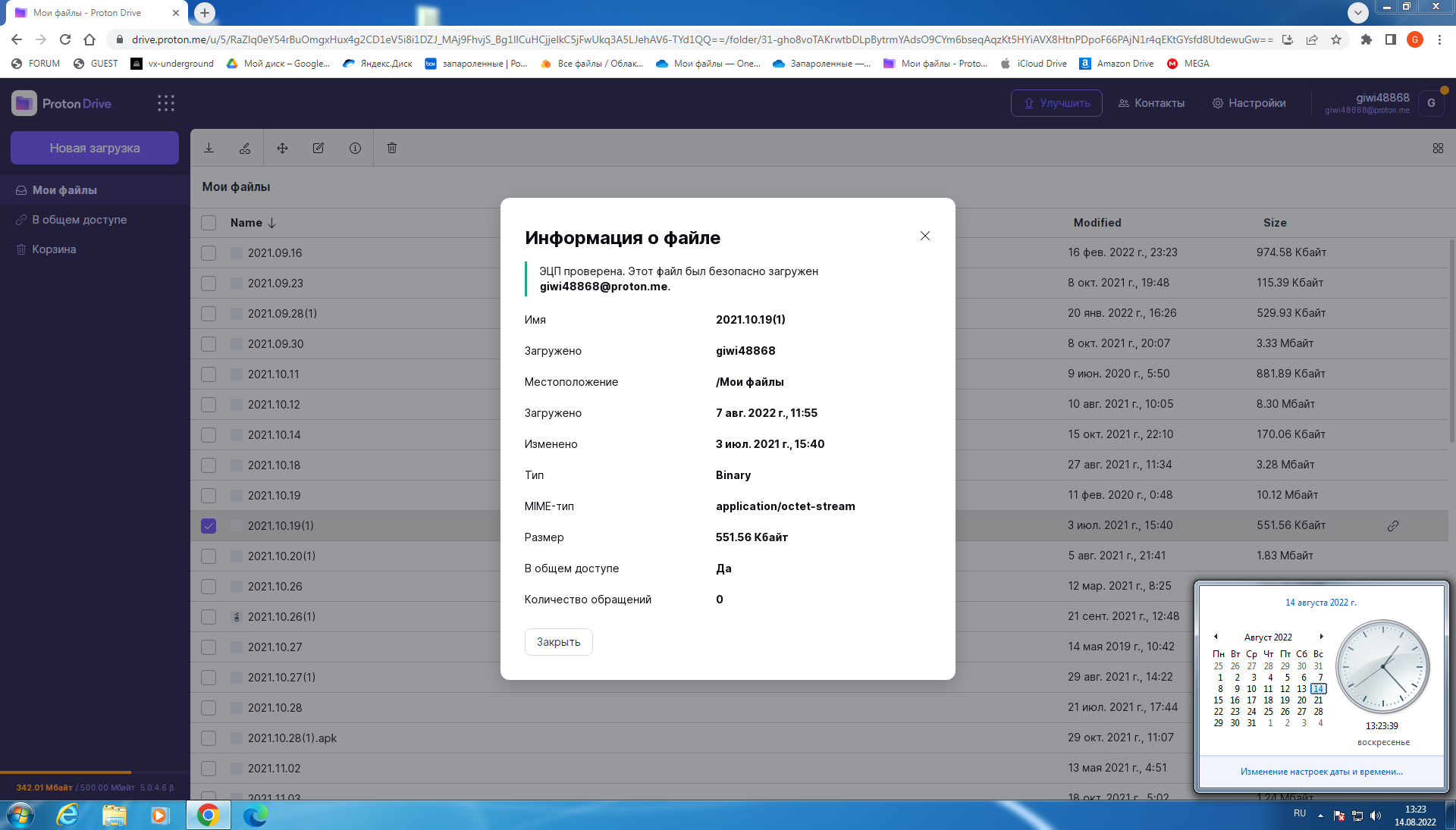Click Улучшить upgrade button
1456x830 pixels.
(1056, 103)
